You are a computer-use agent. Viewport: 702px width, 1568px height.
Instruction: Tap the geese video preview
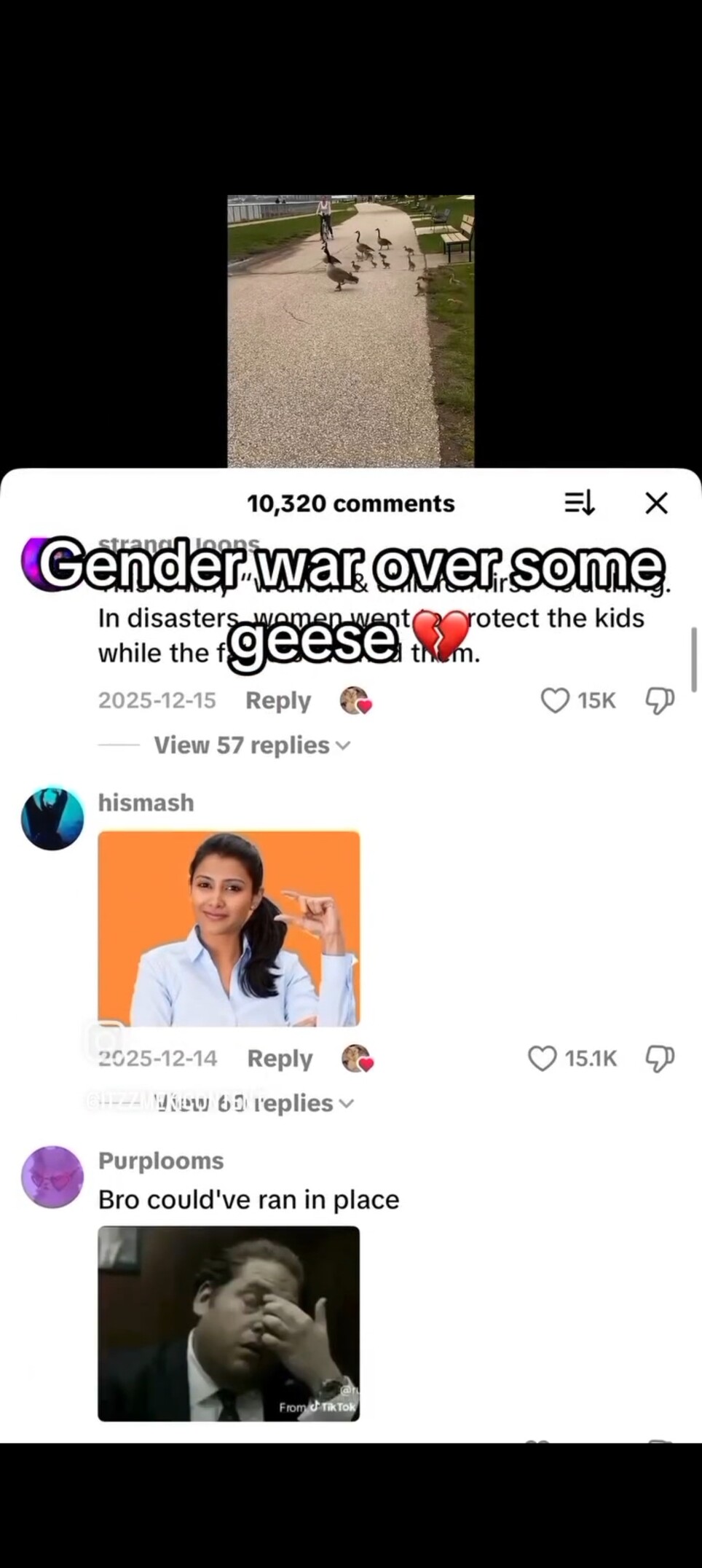pos(351,331)
